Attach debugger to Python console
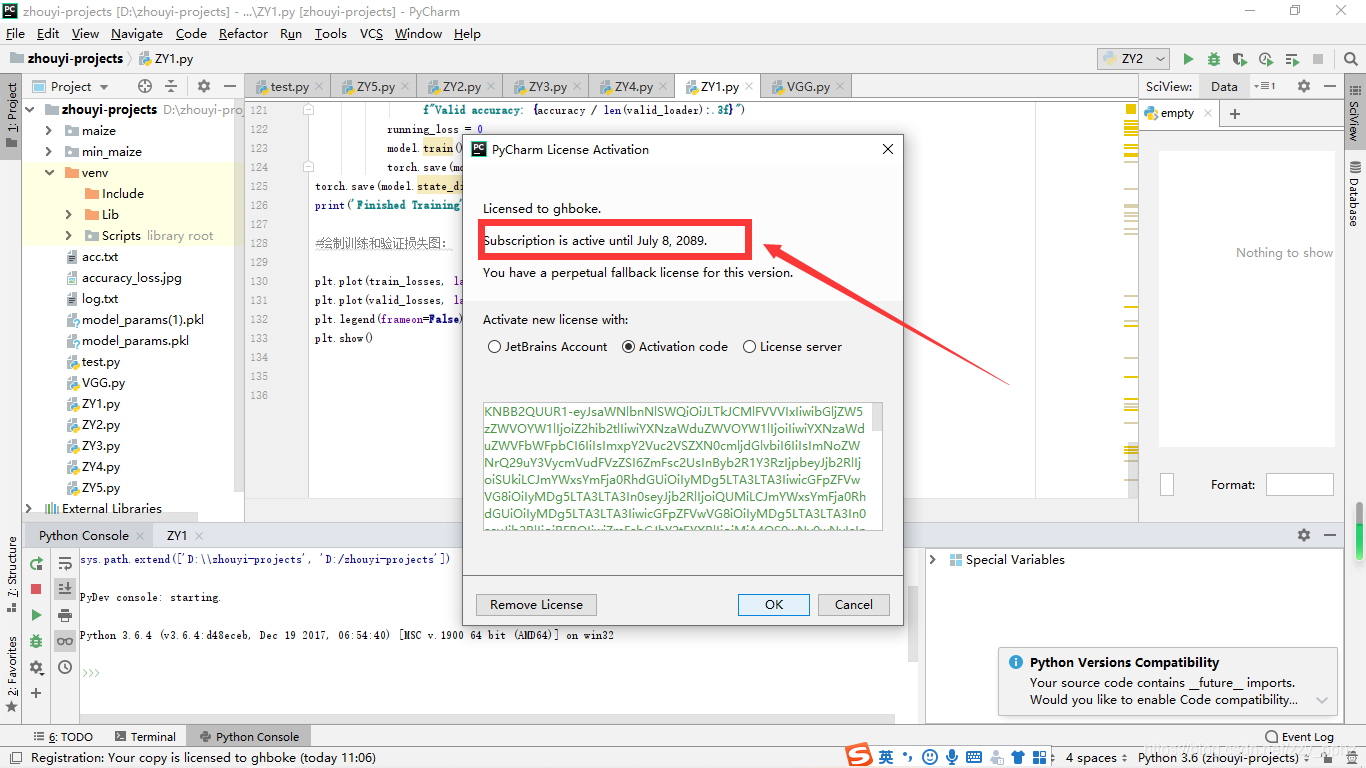The height and width of the screenshot is (768, 1366). pyautogui.click(x=36, y=641)
